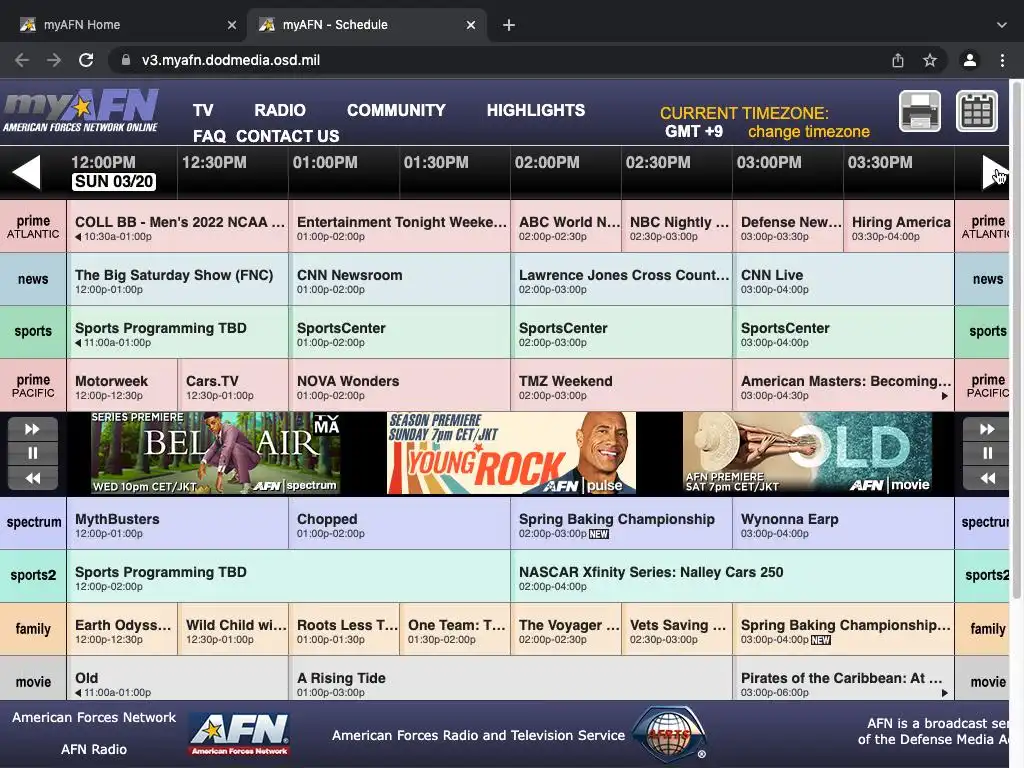Reload the page in the browser

coord(86,60)
